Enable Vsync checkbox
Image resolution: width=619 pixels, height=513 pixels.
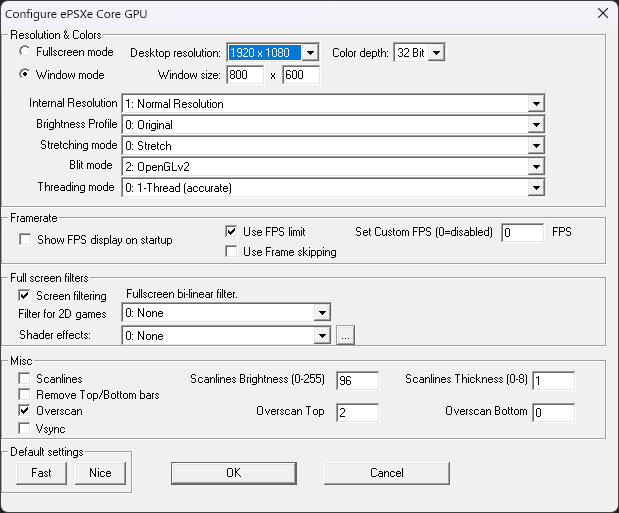[24, 428]
